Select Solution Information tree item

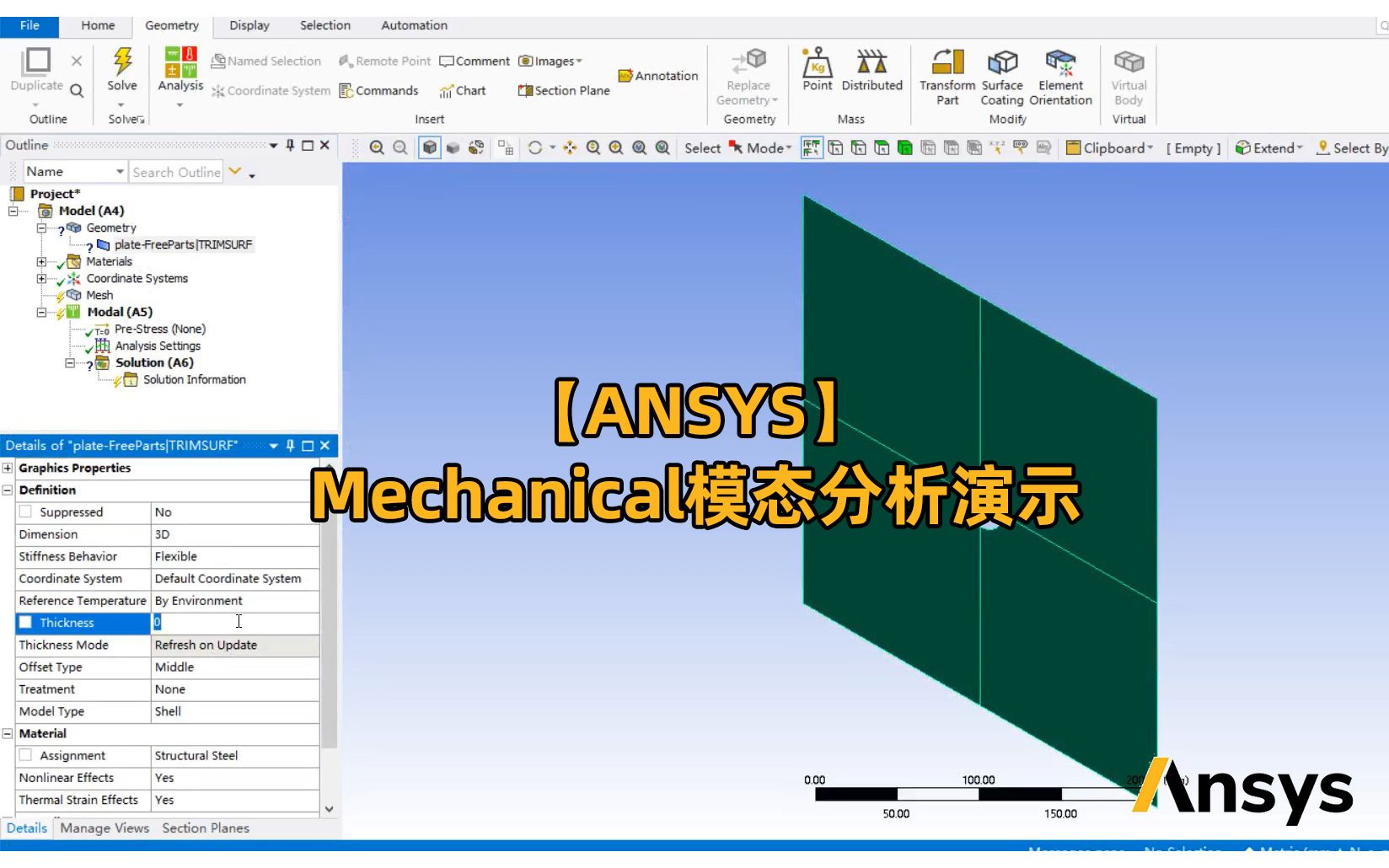pos(195,379)
